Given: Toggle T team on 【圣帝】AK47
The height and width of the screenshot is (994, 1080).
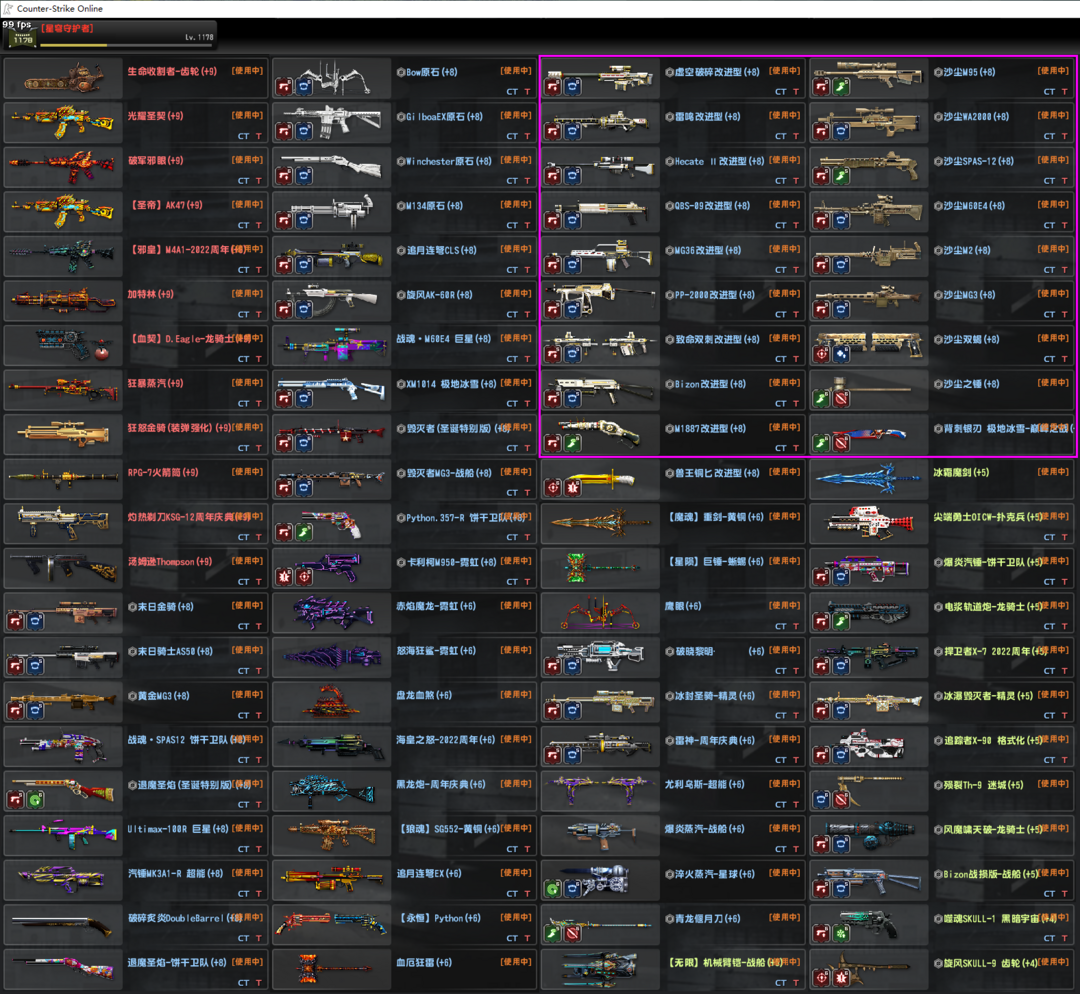Looking at the screenshot, I should click(x=259, y=226).
